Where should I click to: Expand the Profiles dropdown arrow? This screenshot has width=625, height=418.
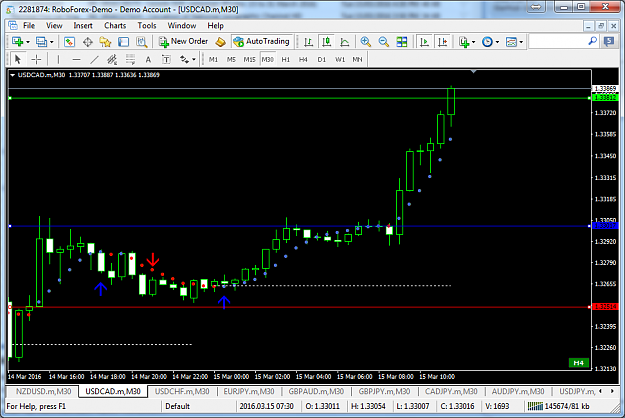pyautogui.click(x=51, y=42)
